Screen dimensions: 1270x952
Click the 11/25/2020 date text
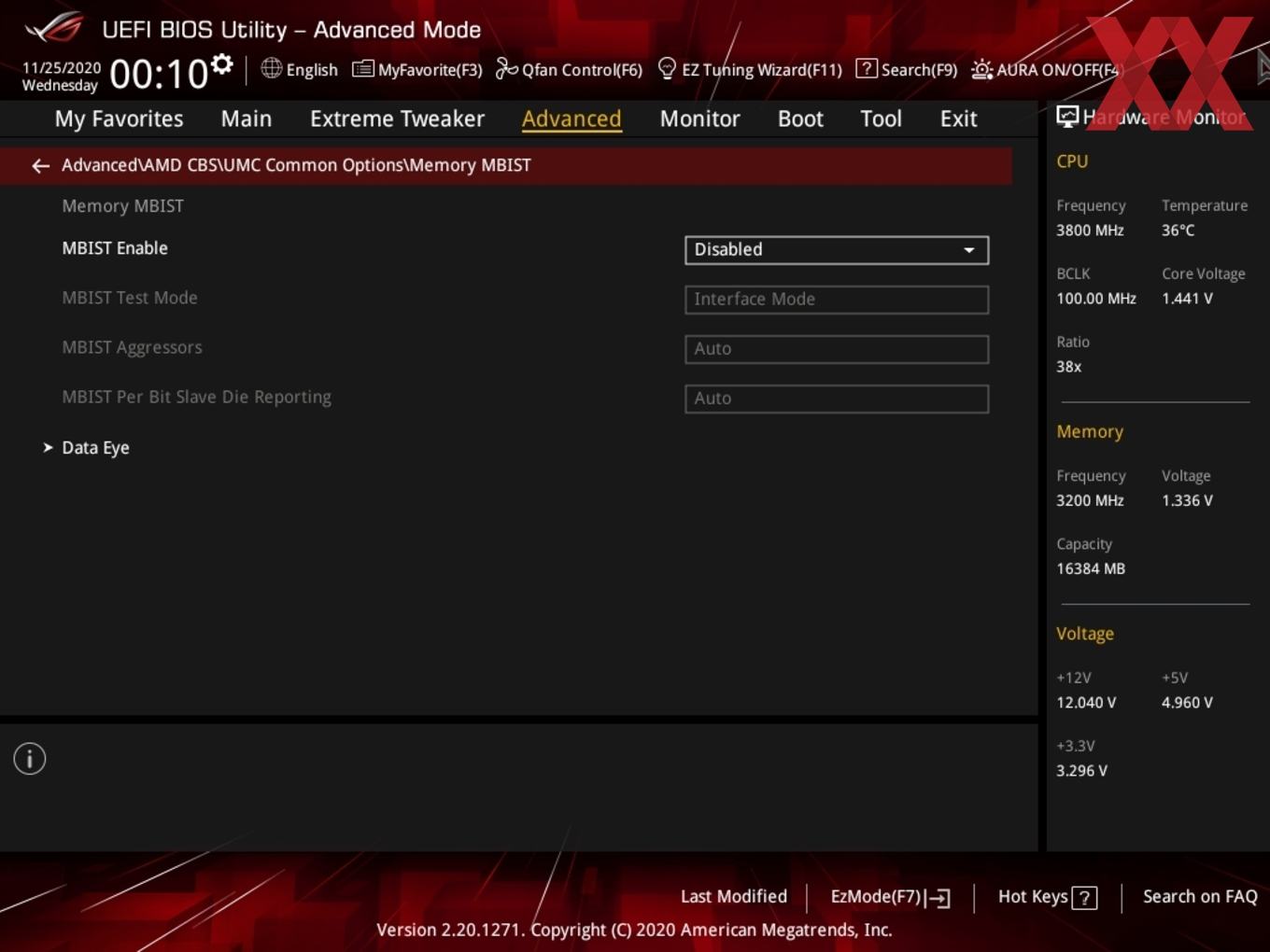(x=62, y=68)
